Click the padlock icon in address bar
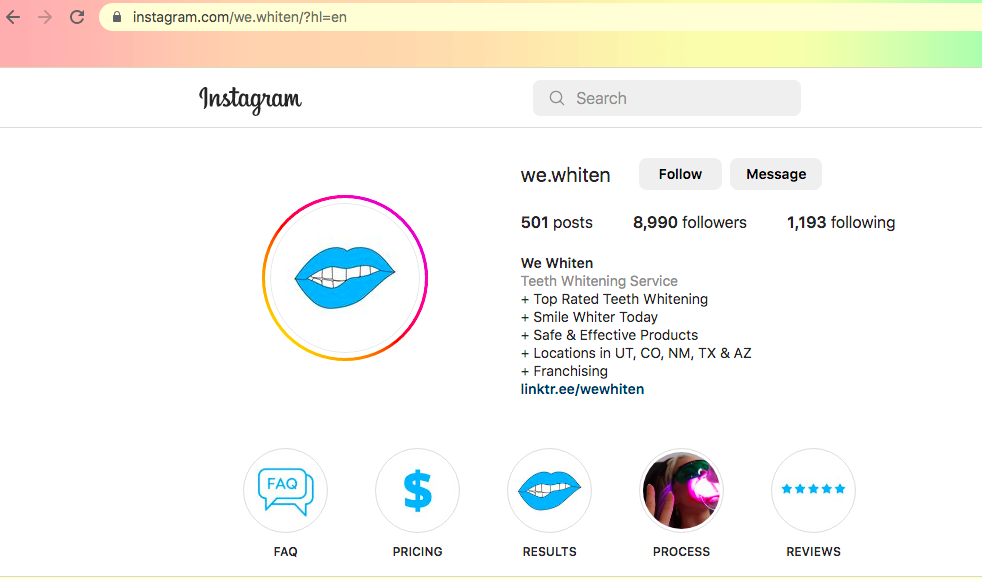Viewport: 982px width, 579px height. tap(117, 17)
